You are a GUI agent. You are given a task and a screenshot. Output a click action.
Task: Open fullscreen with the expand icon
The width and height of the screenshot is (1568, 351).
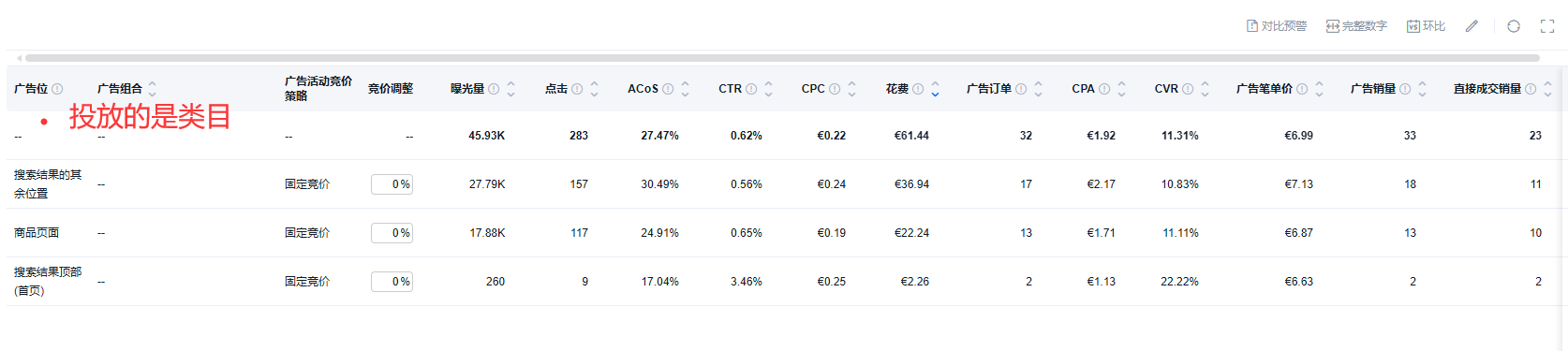coord(1547,26)
